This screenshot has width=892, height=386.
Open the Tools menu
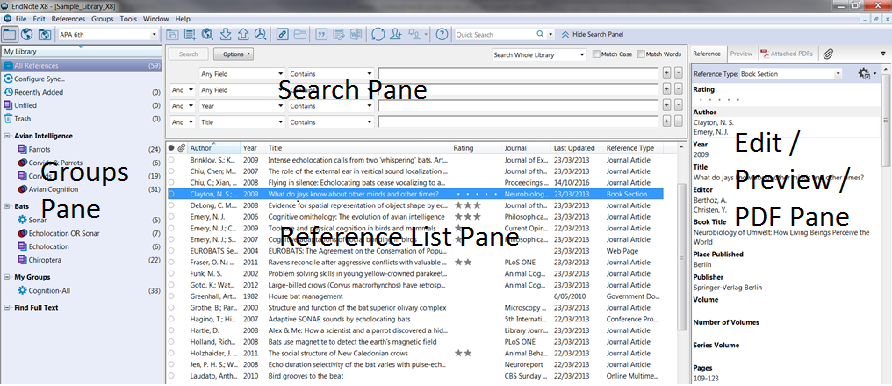128,19
